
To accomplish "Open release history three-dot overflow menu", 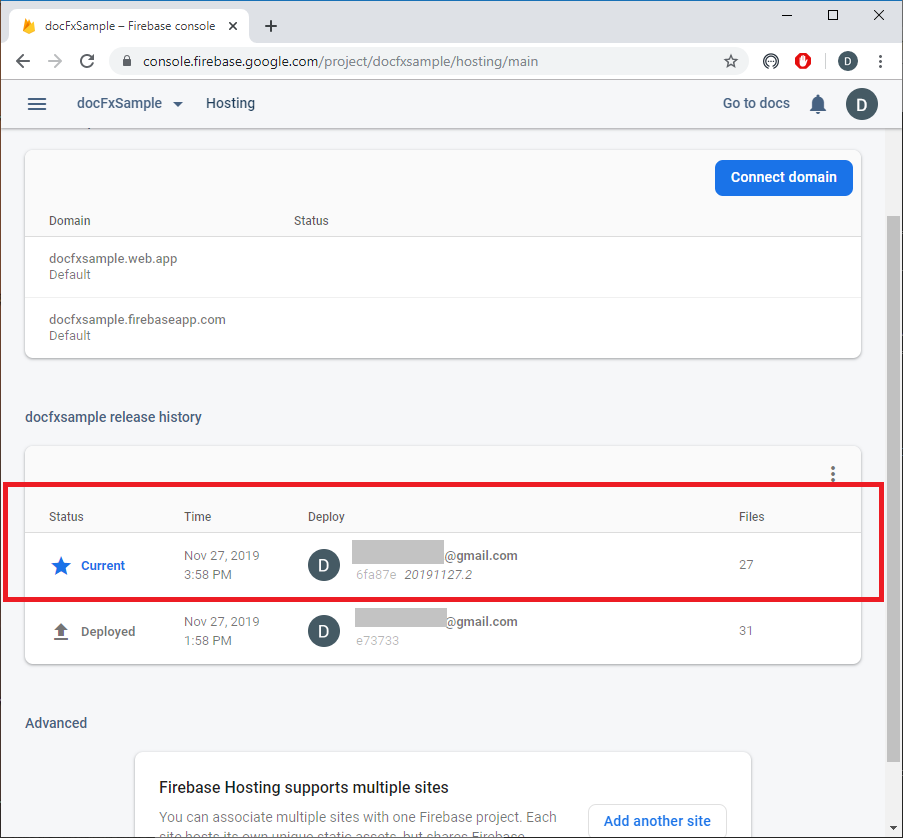I will point(833,474).
